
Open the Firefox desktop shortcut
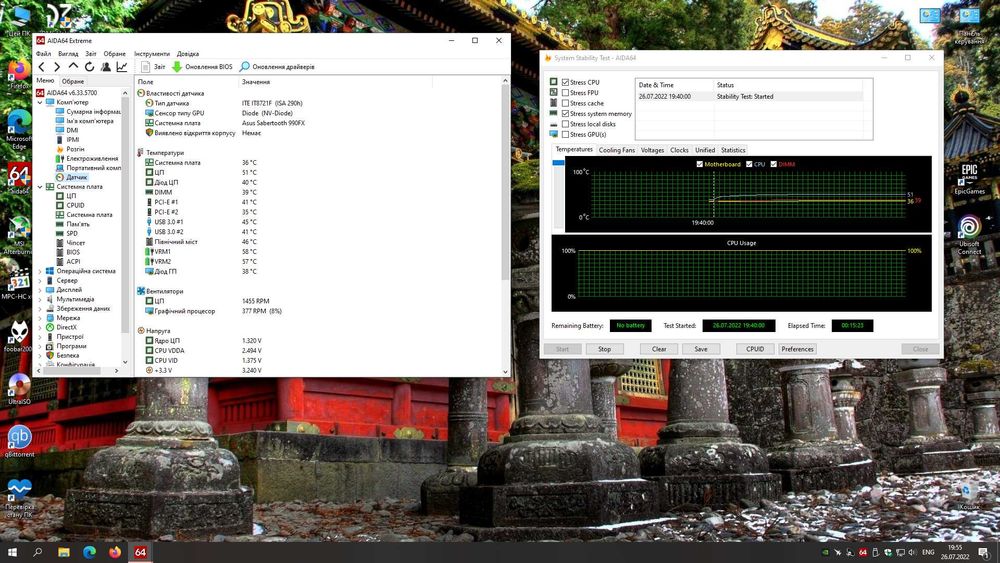(x=19, y=73)
